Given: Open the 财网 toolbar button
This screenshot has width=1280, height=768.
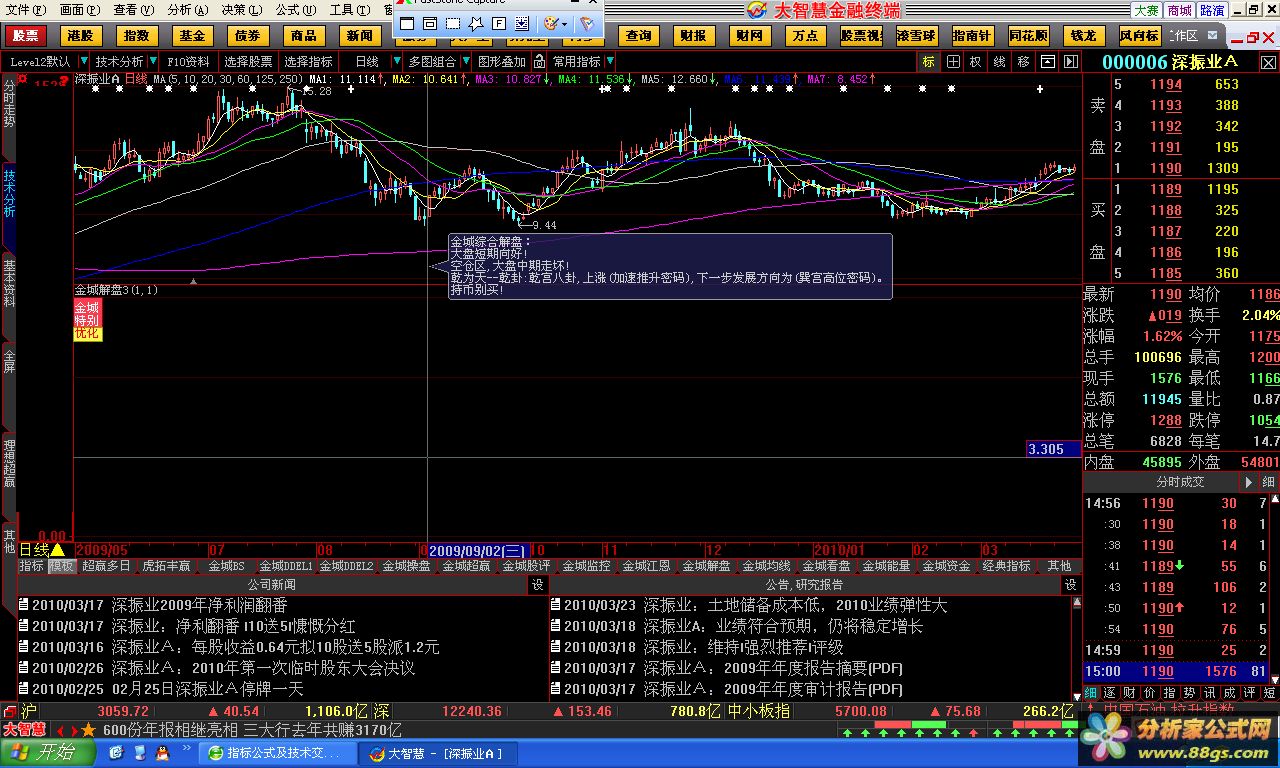Looking at the screenshot, I should click(x=748, y=36).
